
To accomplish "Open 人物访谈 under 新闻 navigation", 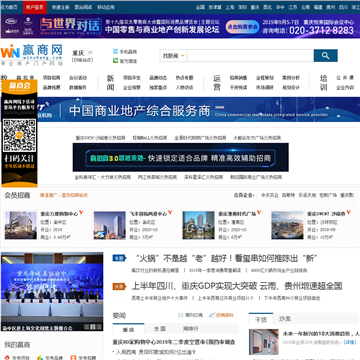I will [x=184, y=87].
